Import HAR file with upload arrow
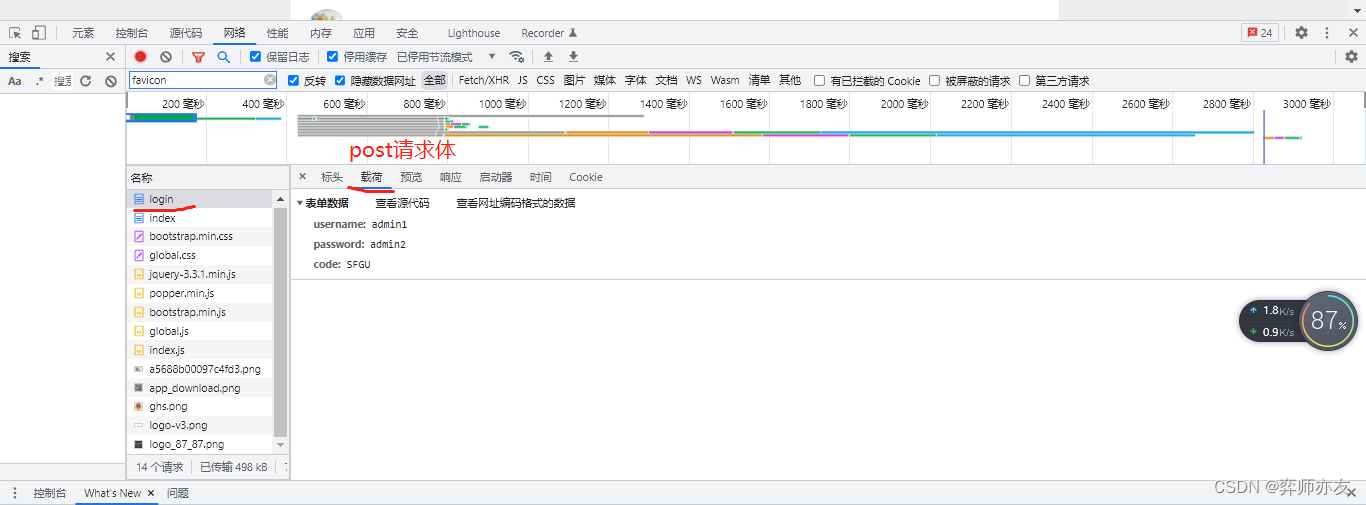Image resolution: width=1366 pixels, height=505 pixels. point(548,57)
